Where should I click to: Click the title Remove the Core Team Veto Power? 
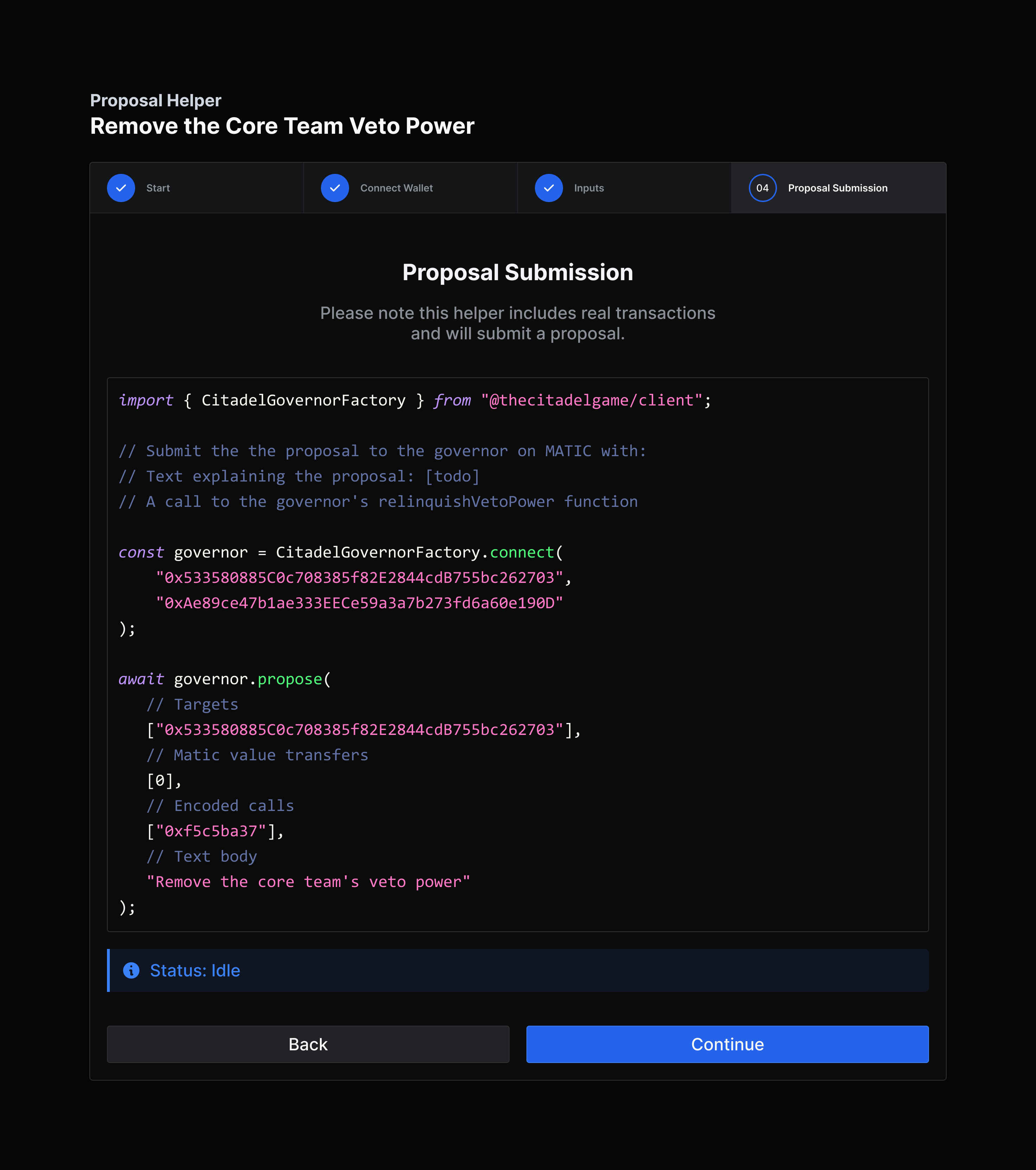282,126
